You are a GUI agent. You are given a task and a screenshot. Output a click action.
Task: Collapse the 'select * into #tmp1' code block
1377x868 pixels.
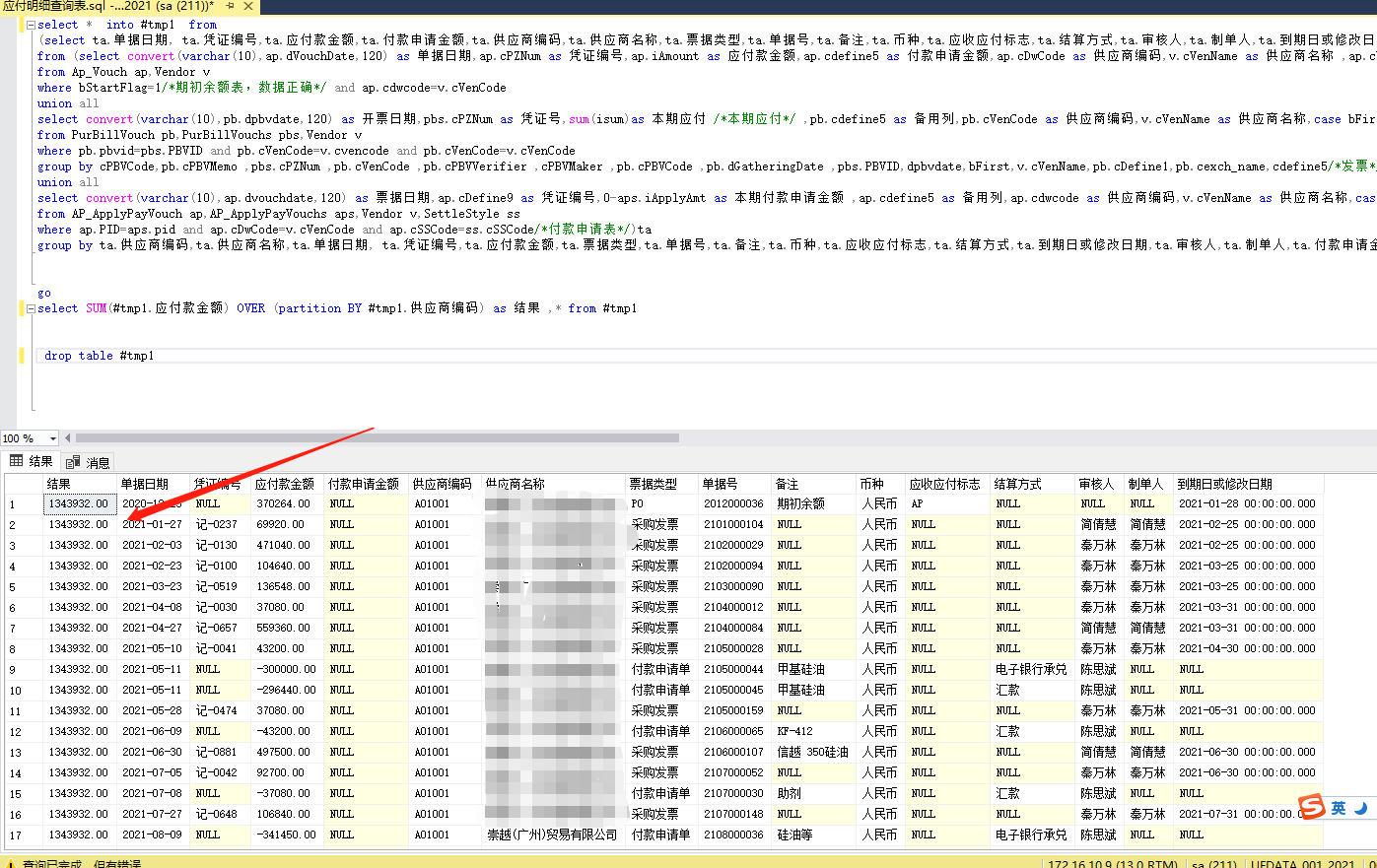(31, 25)
